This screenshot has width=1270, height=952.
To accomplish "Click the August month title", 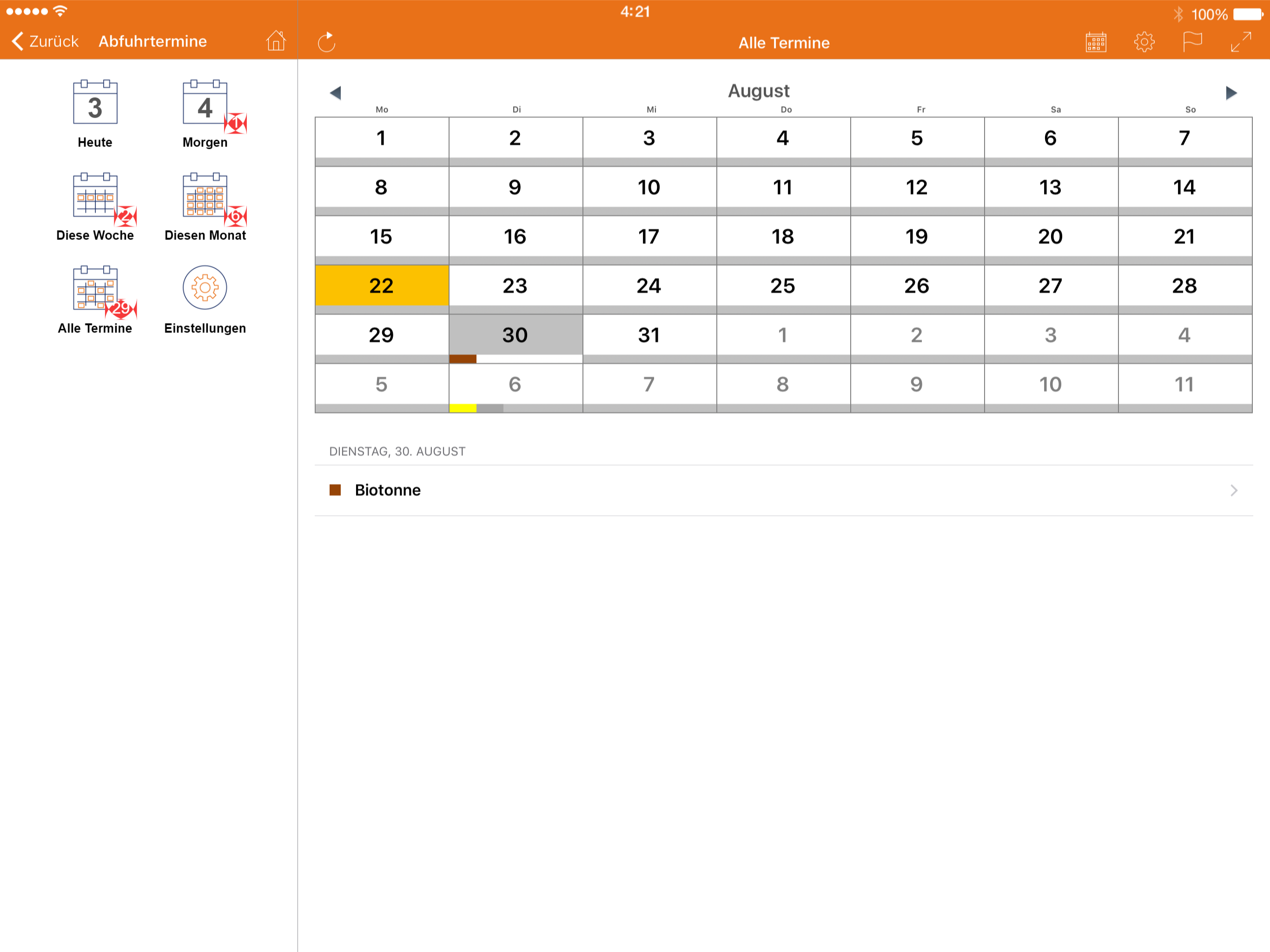I will pos(759,91).
